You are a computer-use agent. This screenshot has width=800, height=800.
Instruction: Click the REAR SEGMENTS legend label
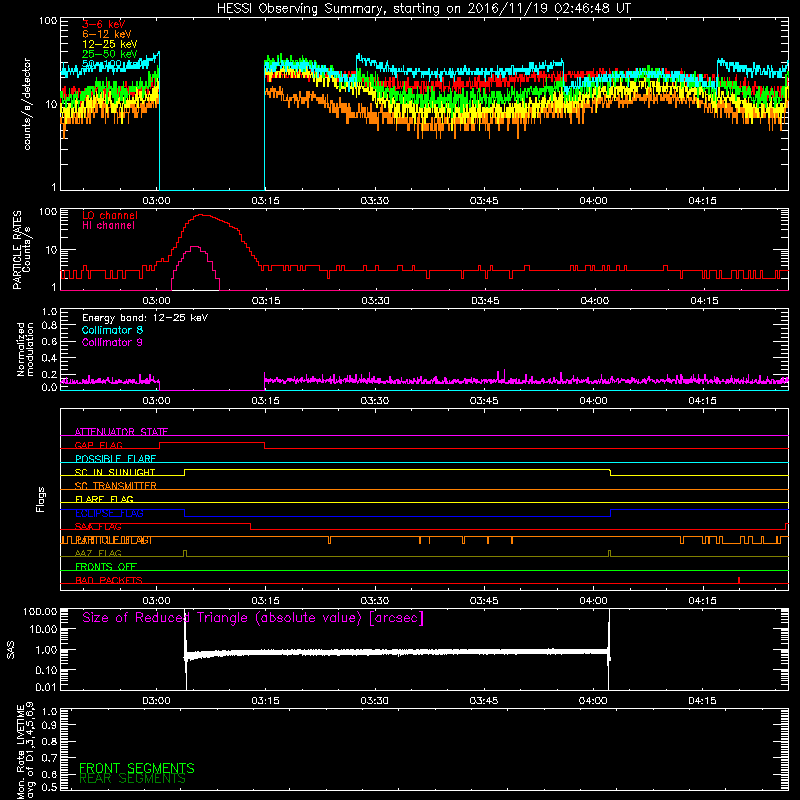(132, 779)
